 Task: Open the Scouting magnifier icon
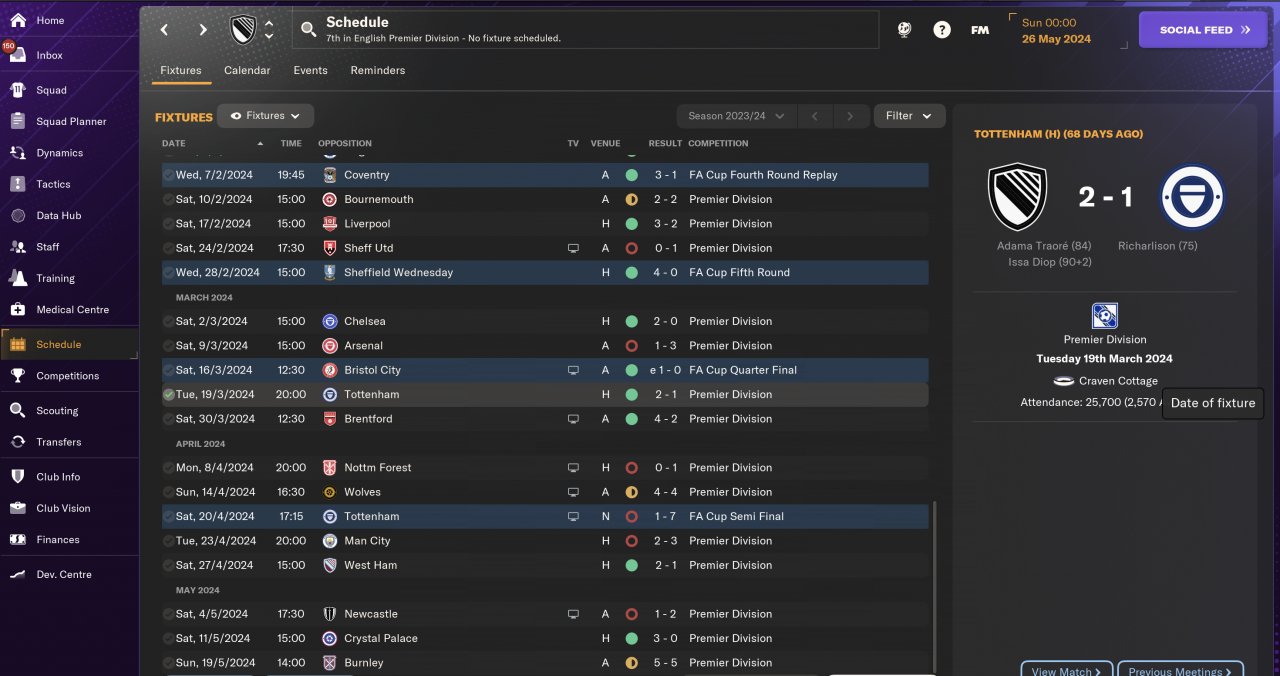[x=18, y=410]
